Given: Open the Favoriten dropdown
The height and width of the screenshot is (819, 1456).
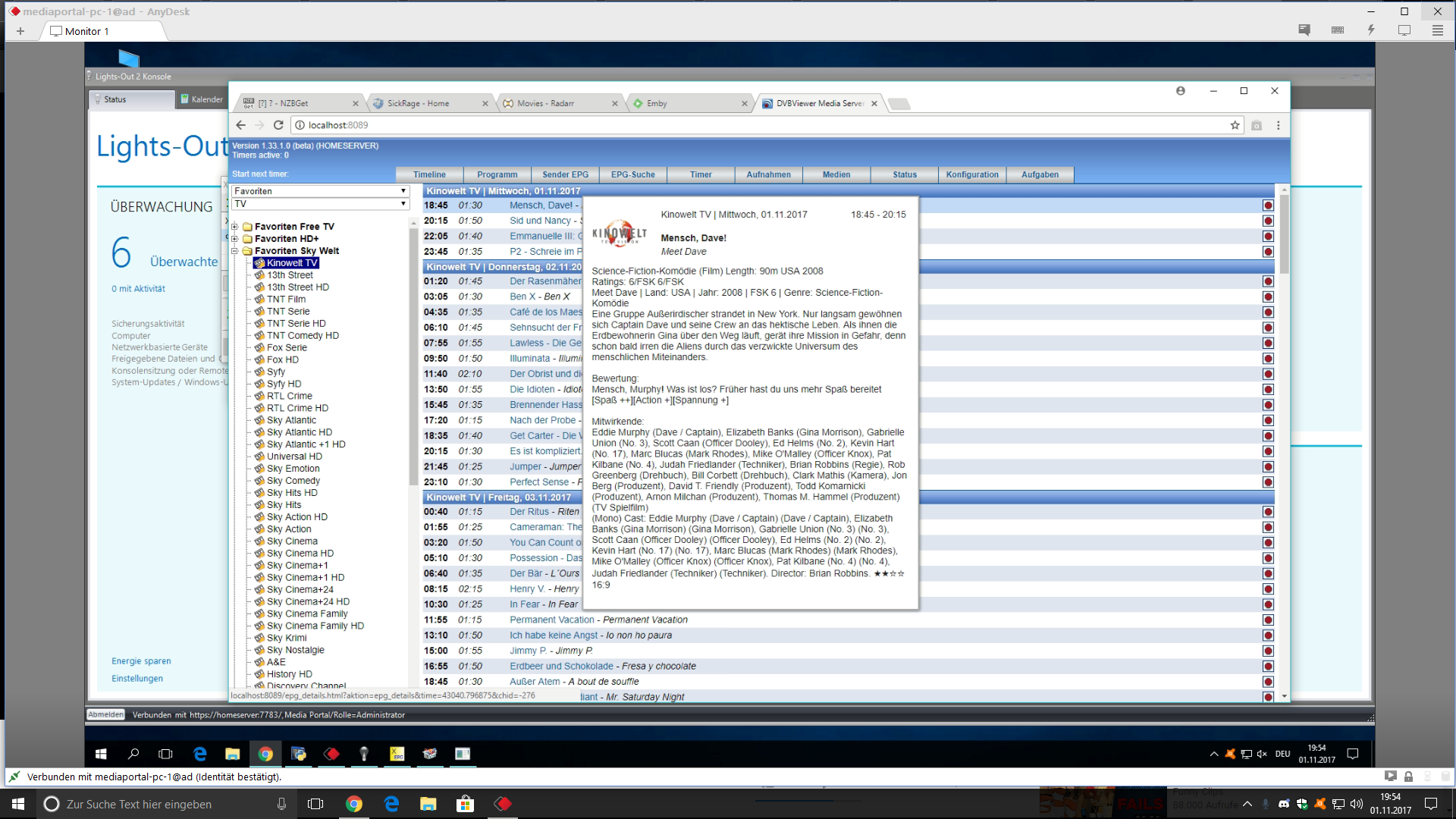Looking at the screenshot, I should point(320,191).
